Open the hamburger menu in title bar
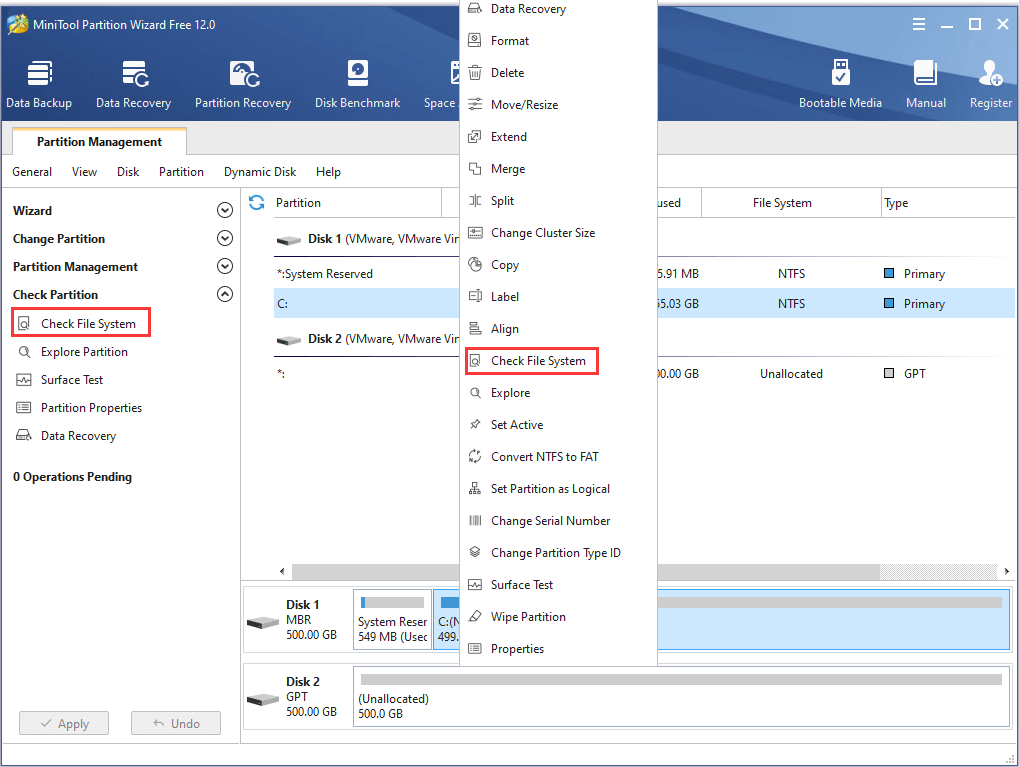The height and width of the screenshot is (767, 1019). (x=919, y=25)
